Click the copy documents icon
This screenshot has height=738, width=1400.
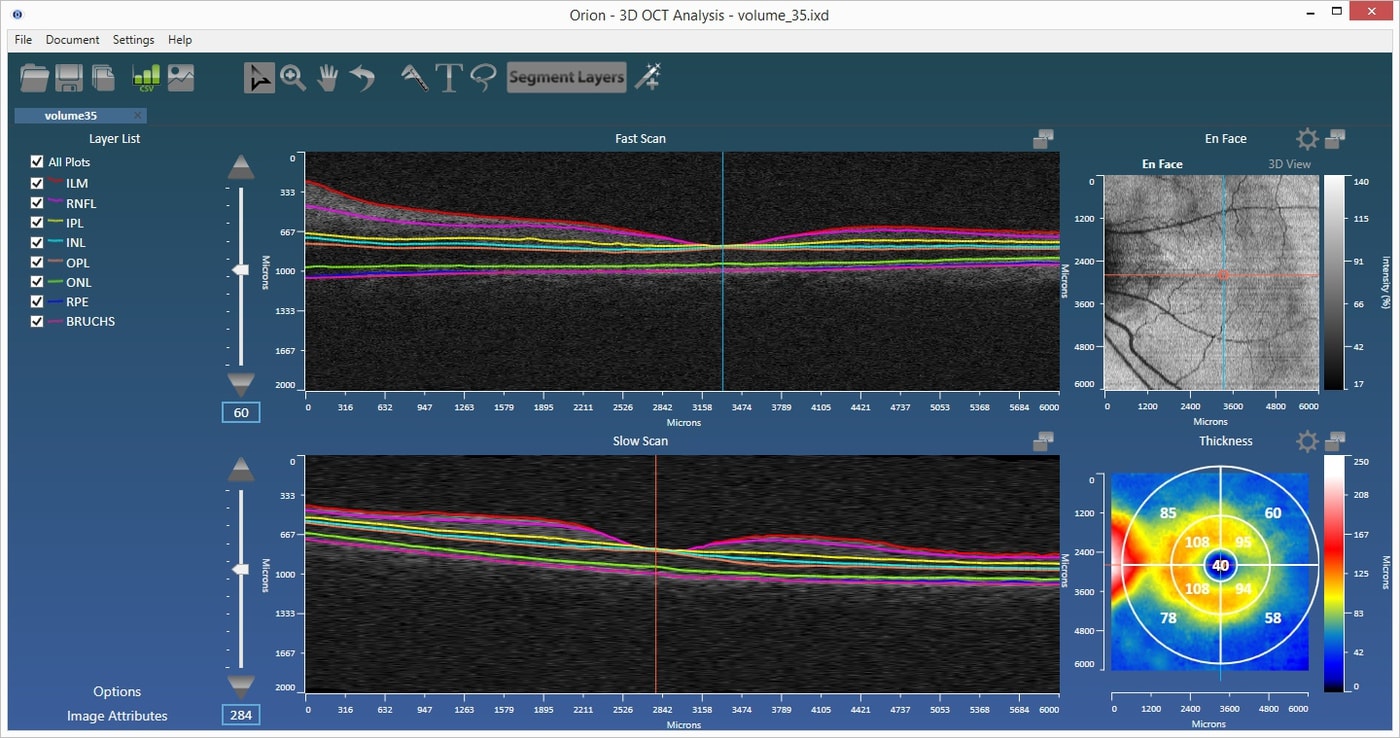pyautogui.click(x=103, y=77)
